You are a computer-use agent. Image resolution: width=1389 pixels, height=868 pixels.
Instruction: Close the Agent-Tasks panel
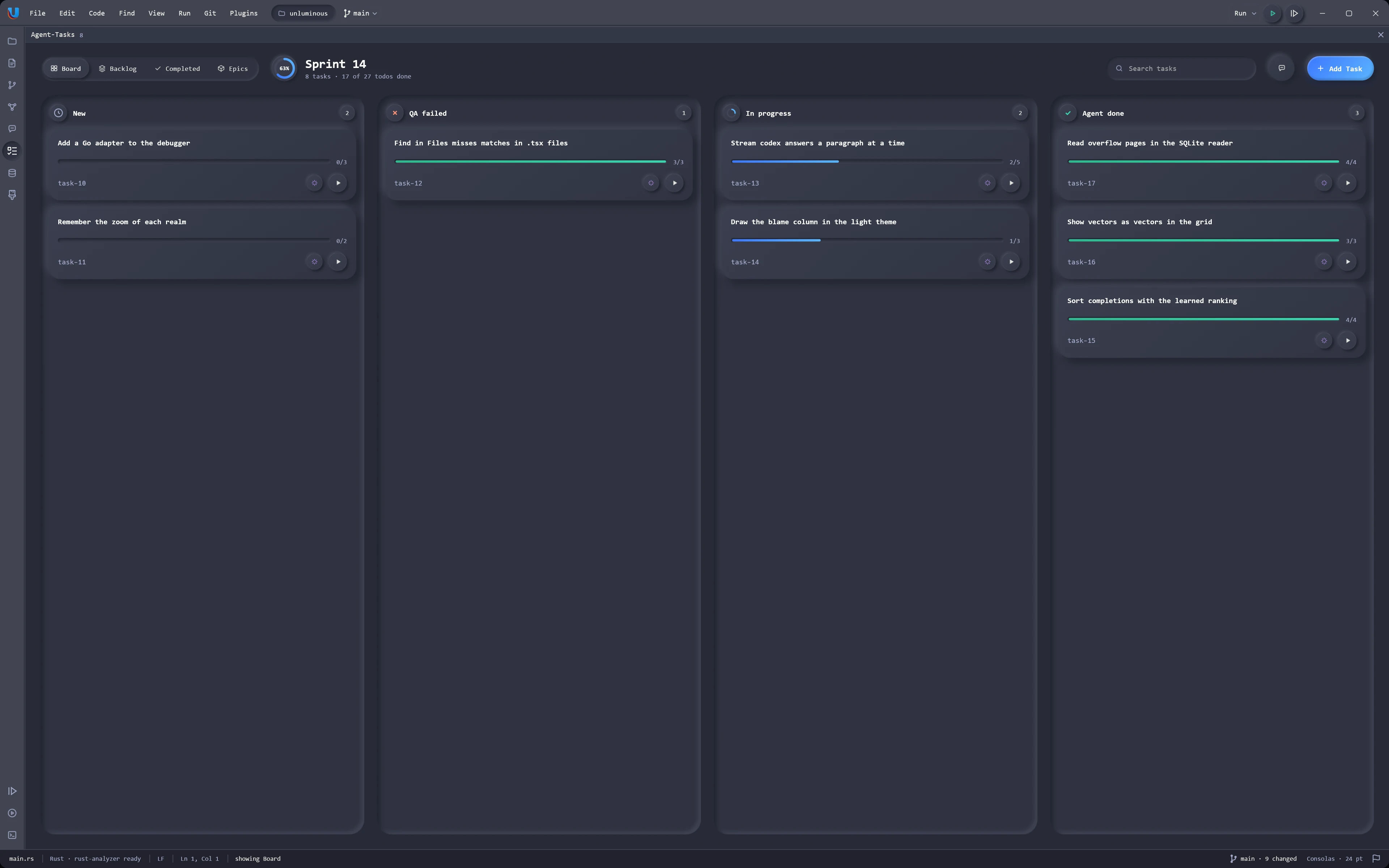pos(1380,35)
